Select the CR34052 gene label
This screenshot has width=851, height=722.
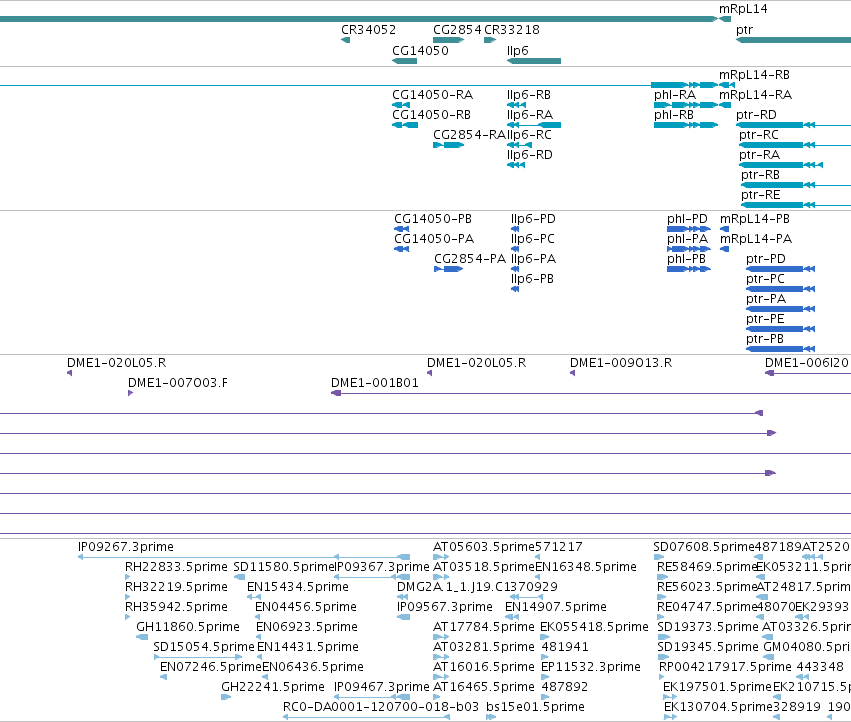[x=369, y=30]
